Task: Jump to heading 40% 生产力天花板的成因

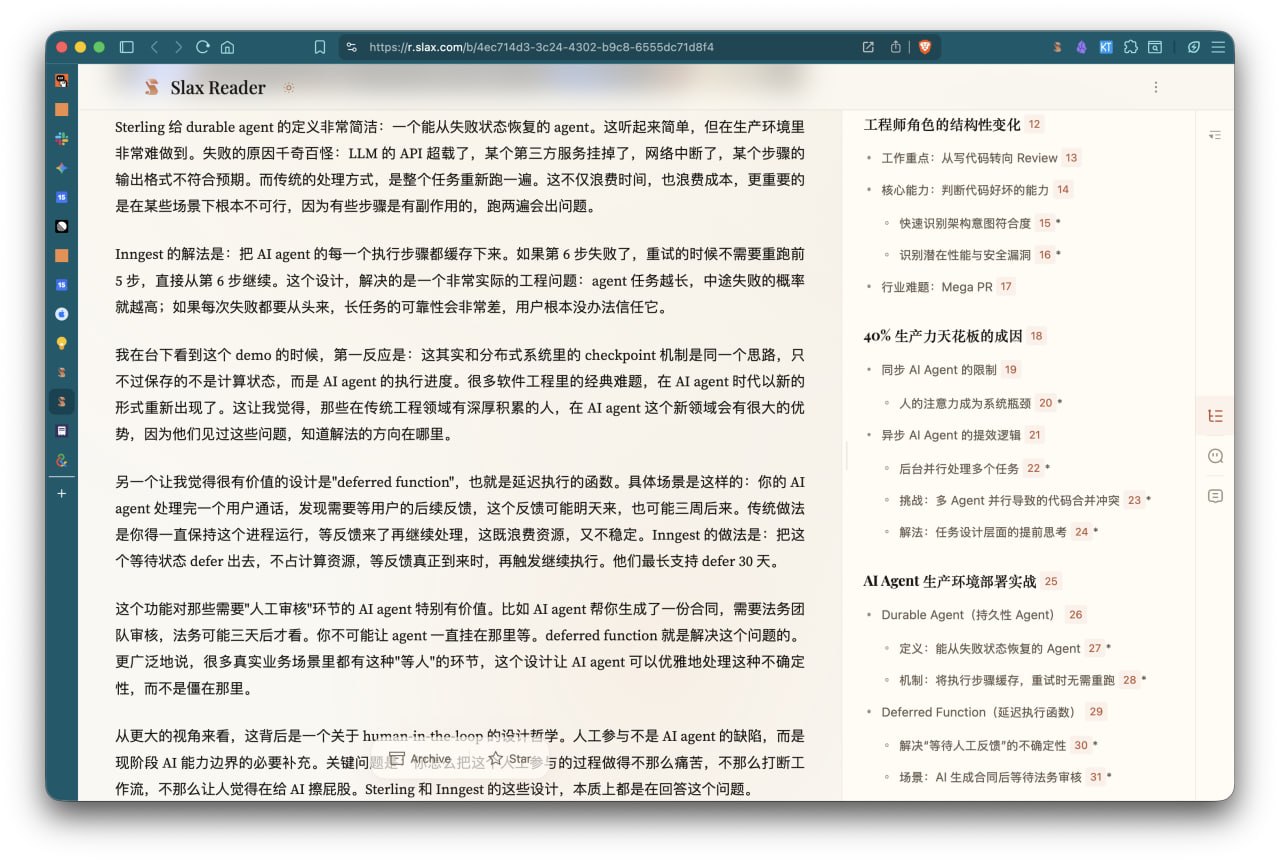Action: pos(941,336)
